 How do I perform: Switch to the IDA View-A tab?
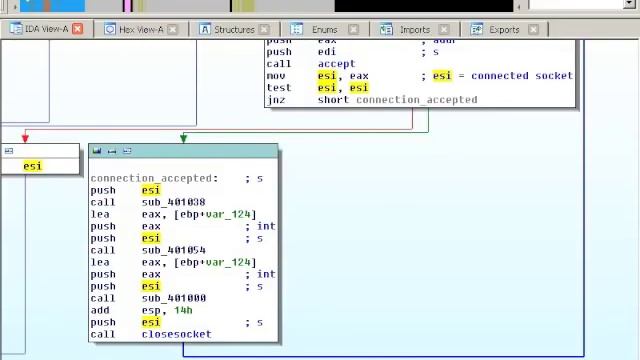pos(46,29)
